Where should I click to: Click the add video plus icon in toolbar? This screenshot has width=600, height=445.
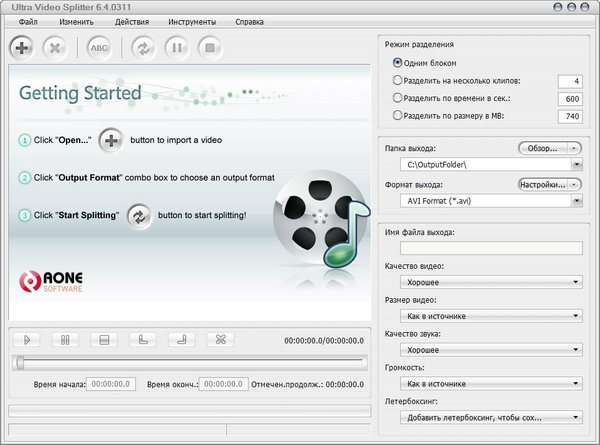pos(23,47)
